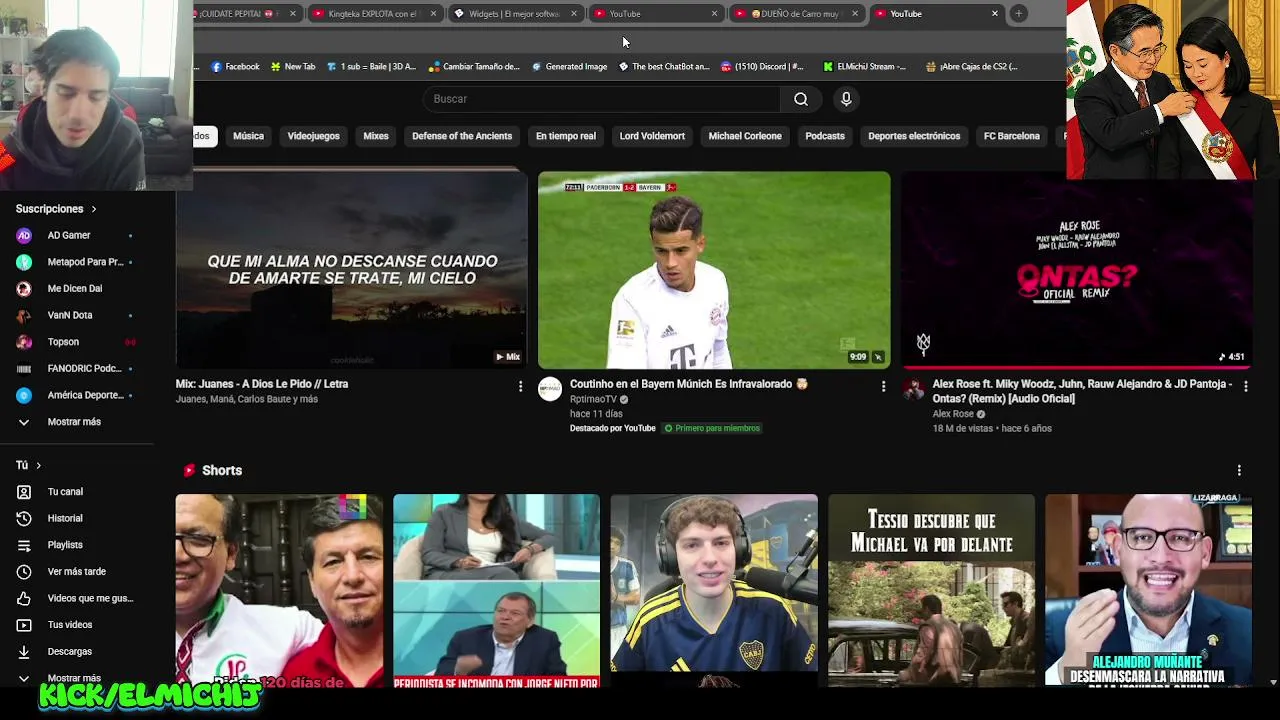Click the Descargas download icon
Screen dimensions: 1280x720
(24, 651)
